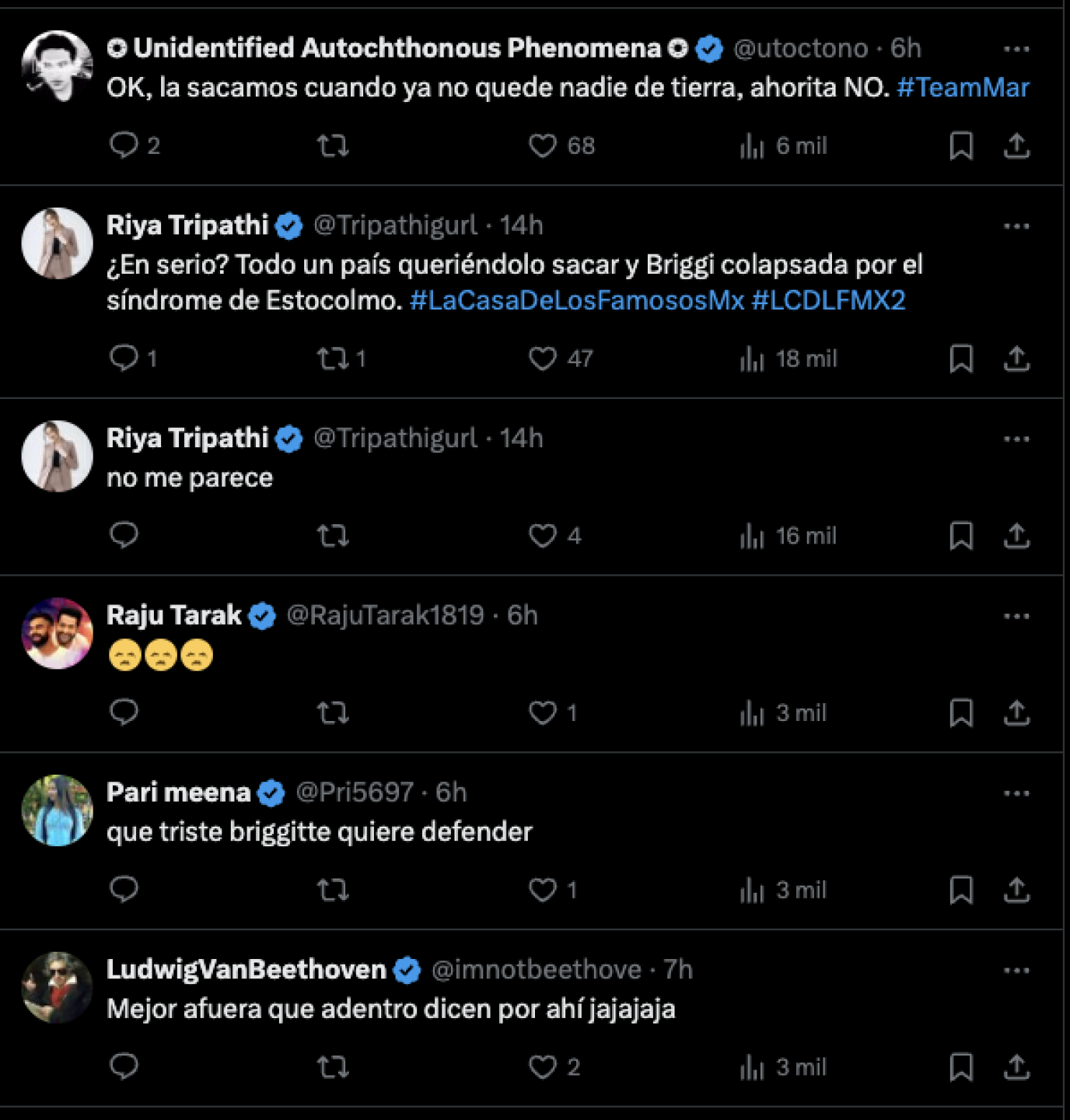Image resolution: width=1070 pixels, height=1120 pixels.
Task: Expand the three-dot menu on LudwigVanBeethoven's tweet
Action: (x=1016, y=971)
